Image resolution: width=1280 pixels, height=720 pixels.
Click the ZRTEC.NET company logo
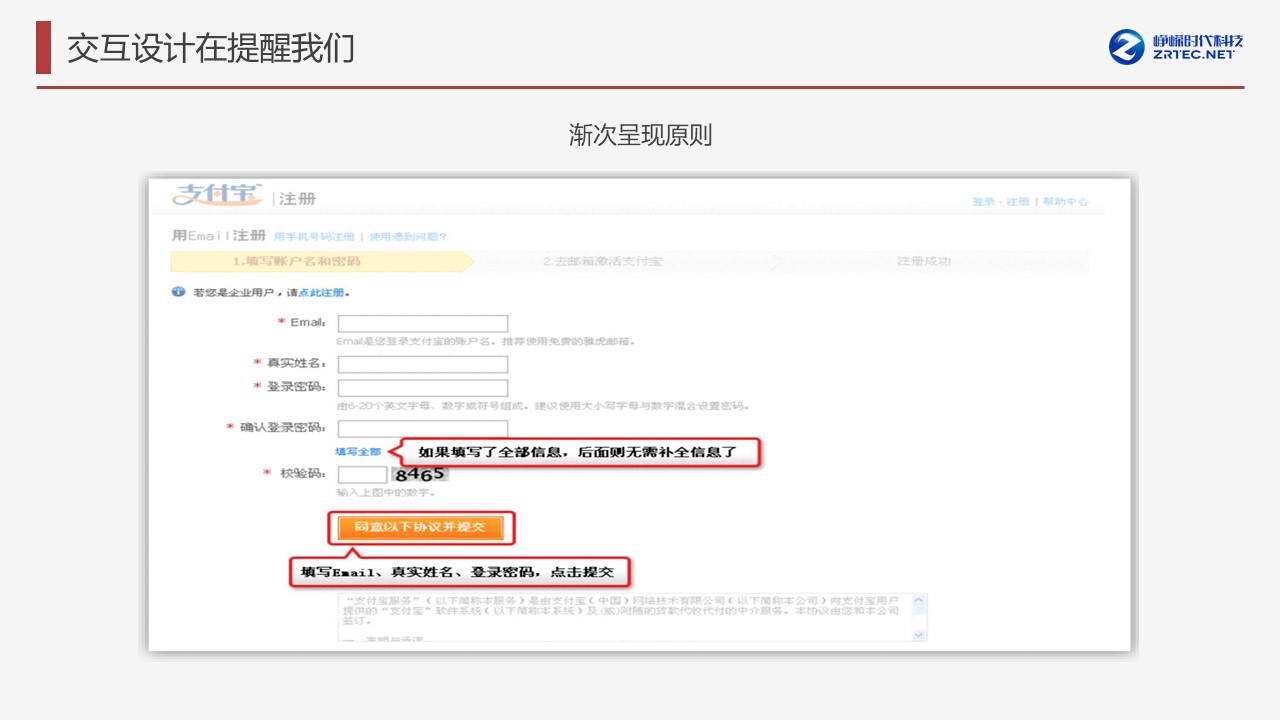(1176, 46)
